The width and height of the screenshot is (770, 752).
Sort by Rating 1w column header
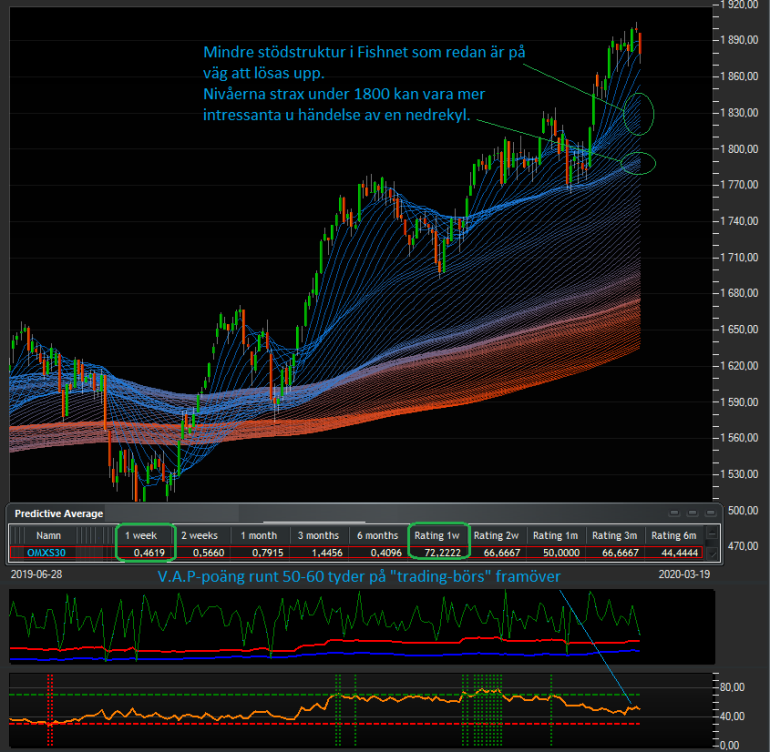click(437, 535)
